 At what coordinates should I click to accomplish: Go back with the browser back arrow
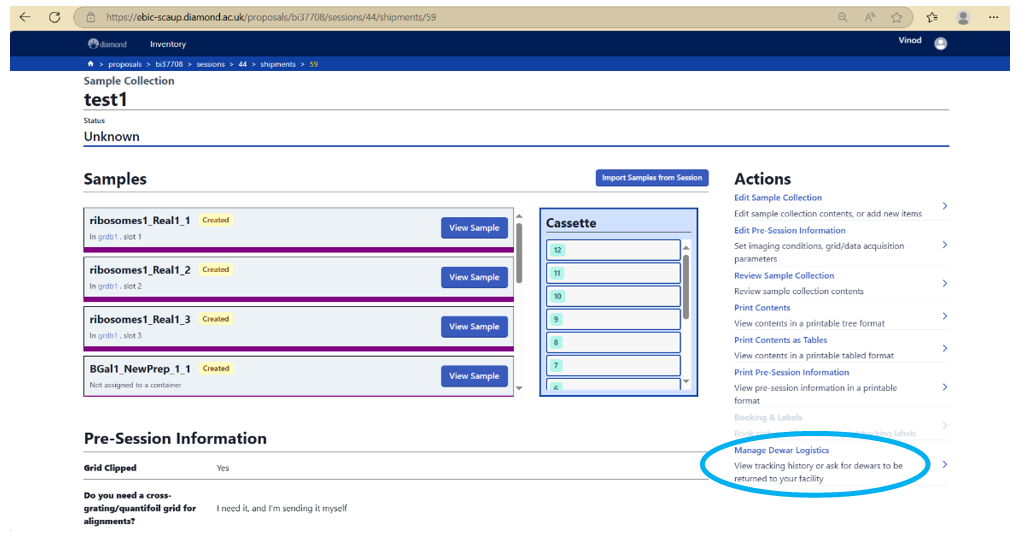tap(25, 17)
